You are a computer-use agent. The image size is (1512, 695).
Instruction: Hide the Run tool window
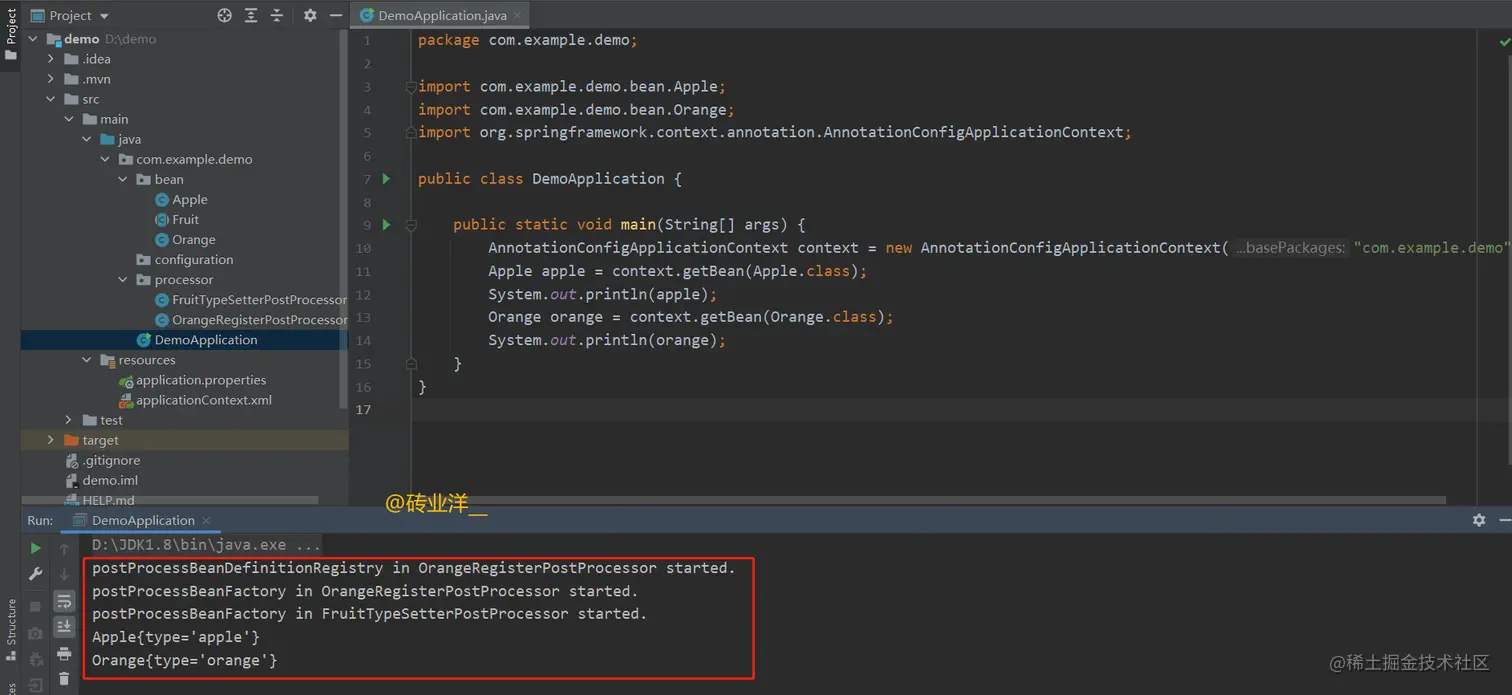(1505, 520)
